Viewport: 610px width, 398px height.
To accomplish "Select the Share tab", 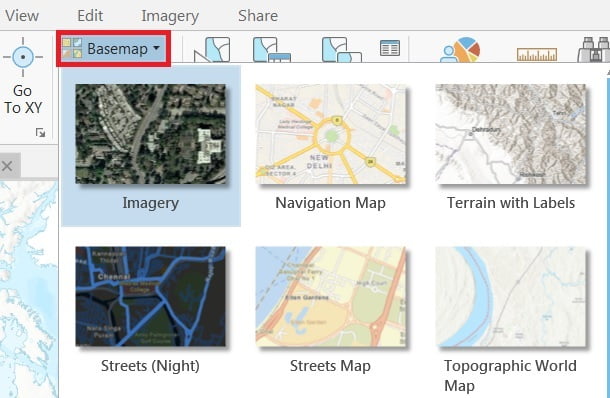I will point(258,16).
